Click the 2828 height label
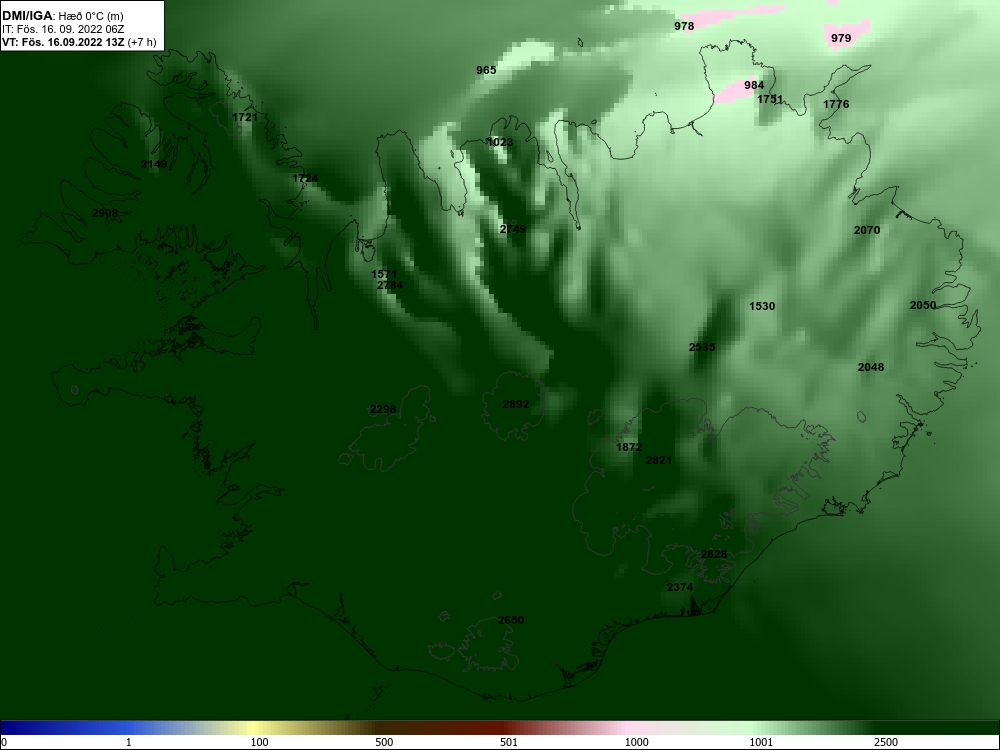Screen dimensions: 1000x750 (714, 554)
